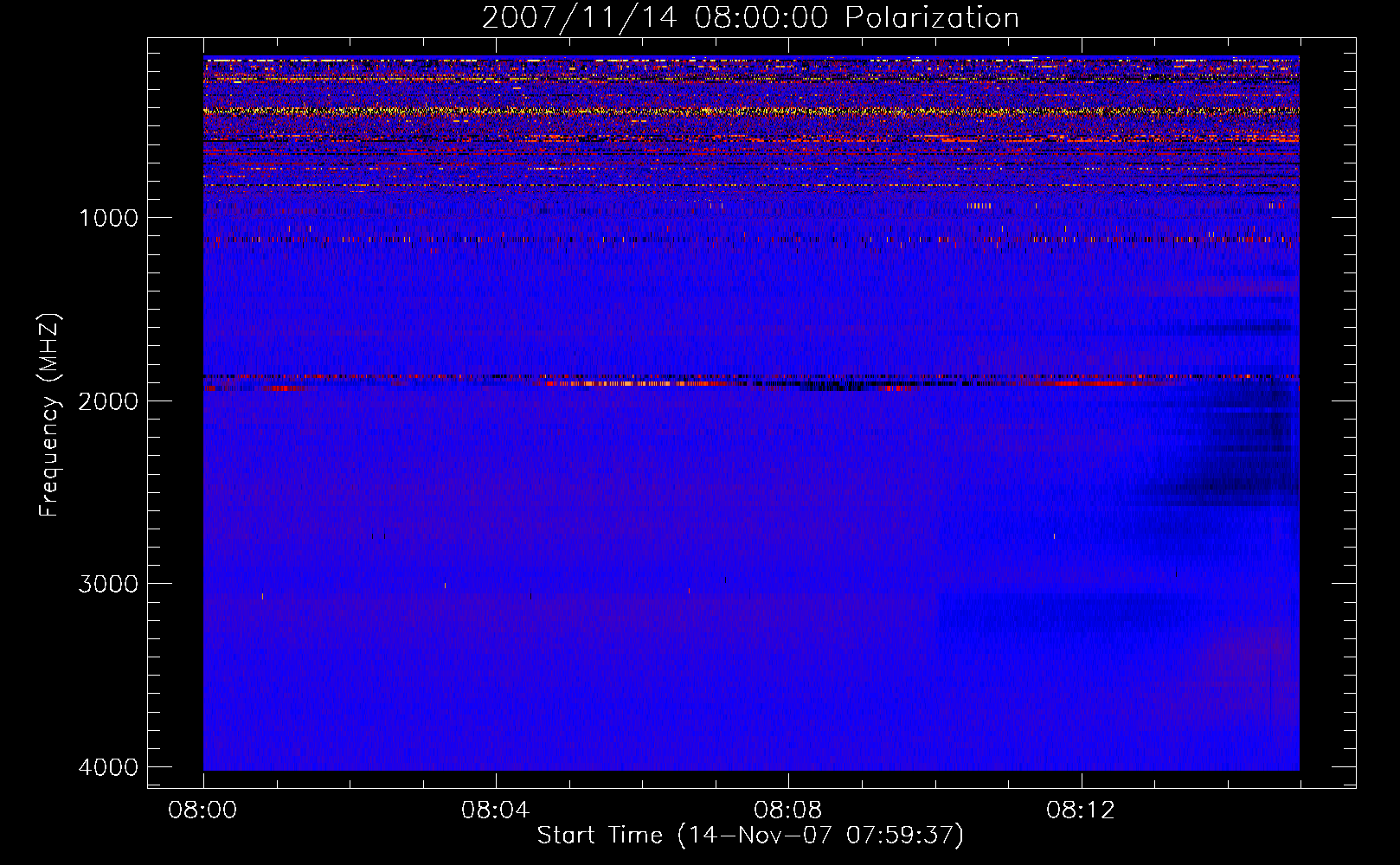Click the "2000" frequency tick label
1400x865 pixels.
pos(108,401)
